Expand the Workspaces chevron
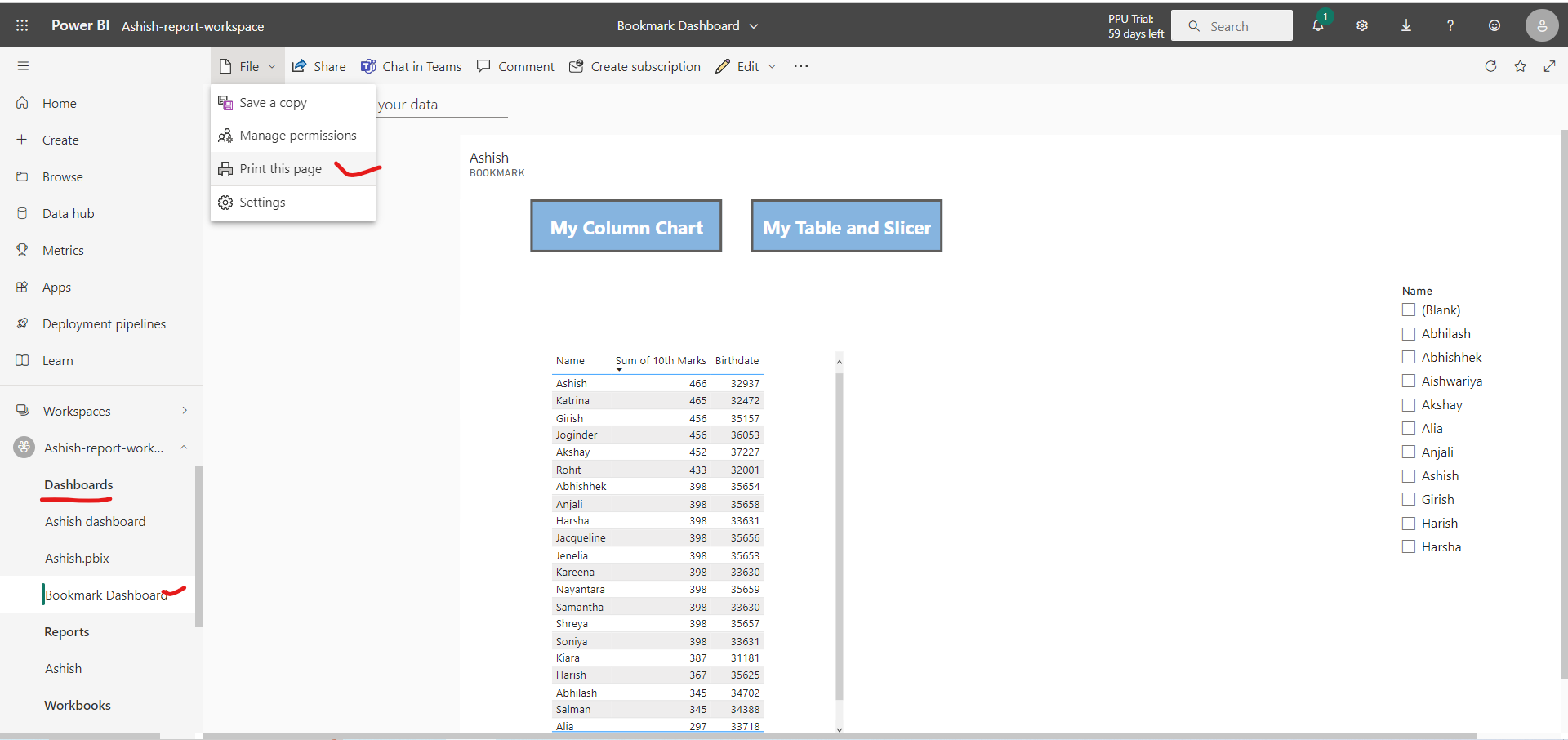The width and height of the screenshot is (1568, 740). pos(185,410)
